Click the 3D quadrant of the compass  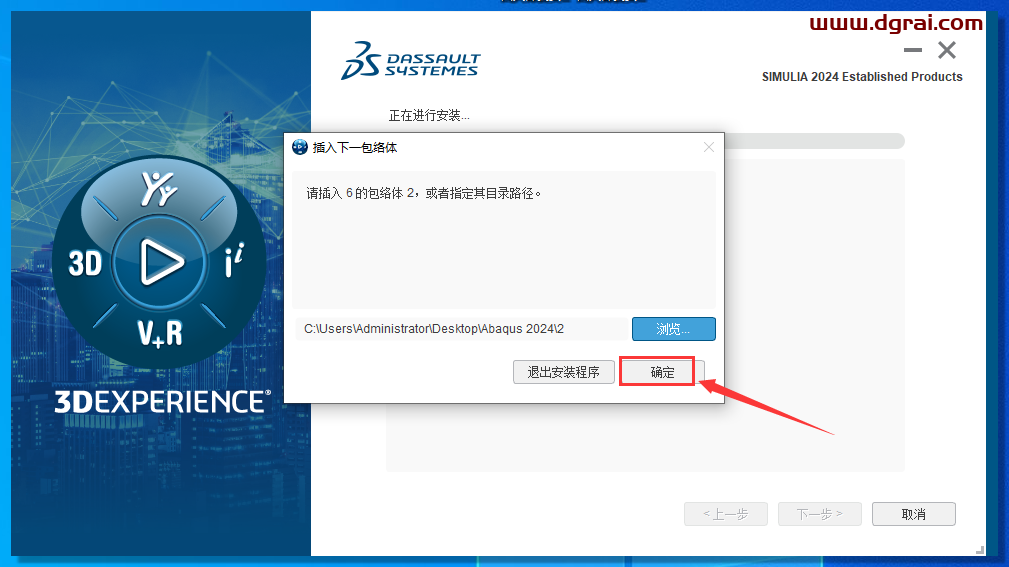[x=85, y=263]
